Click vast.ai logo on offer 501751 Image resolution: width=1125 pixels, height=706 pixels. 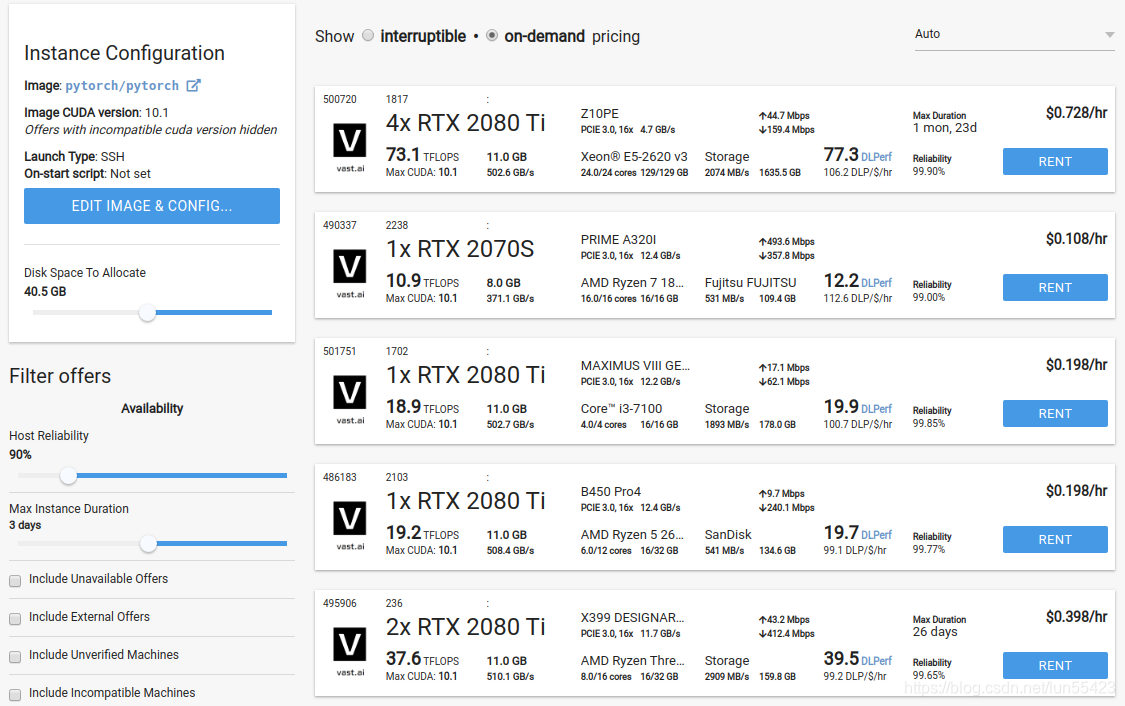350,398
